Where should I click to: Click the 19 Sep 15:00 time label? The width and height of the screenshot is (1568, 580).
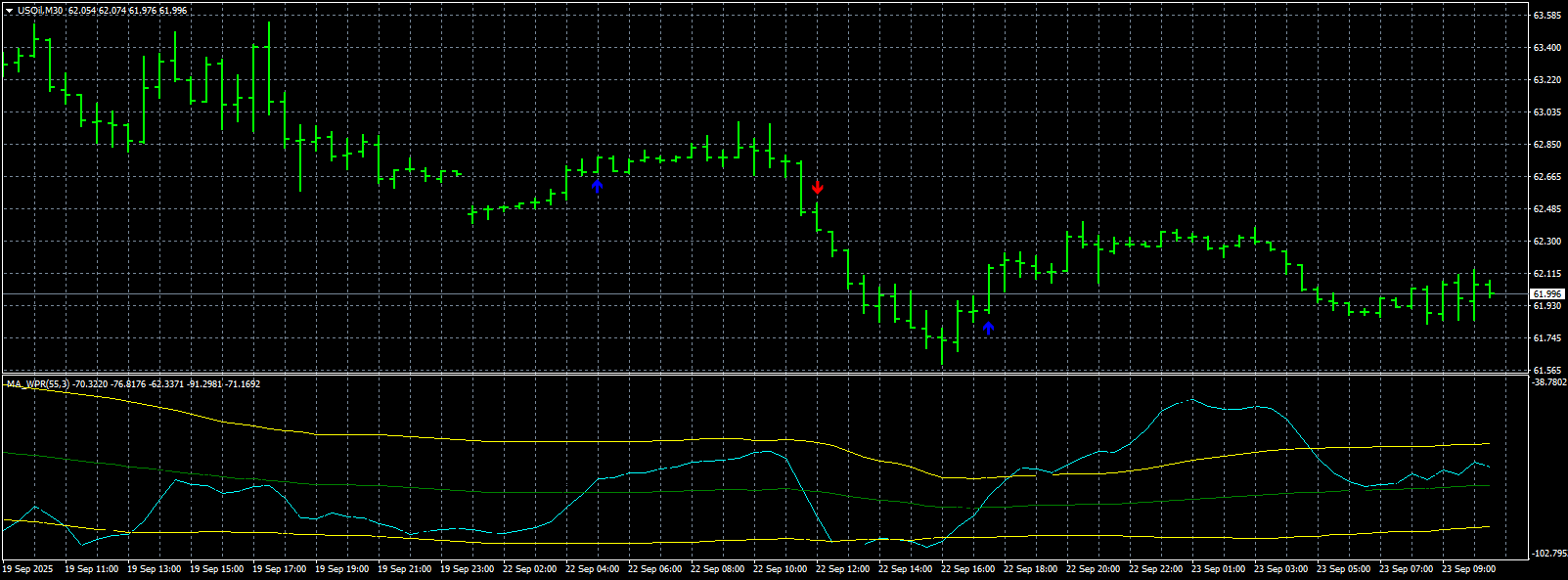click(216, 568)
